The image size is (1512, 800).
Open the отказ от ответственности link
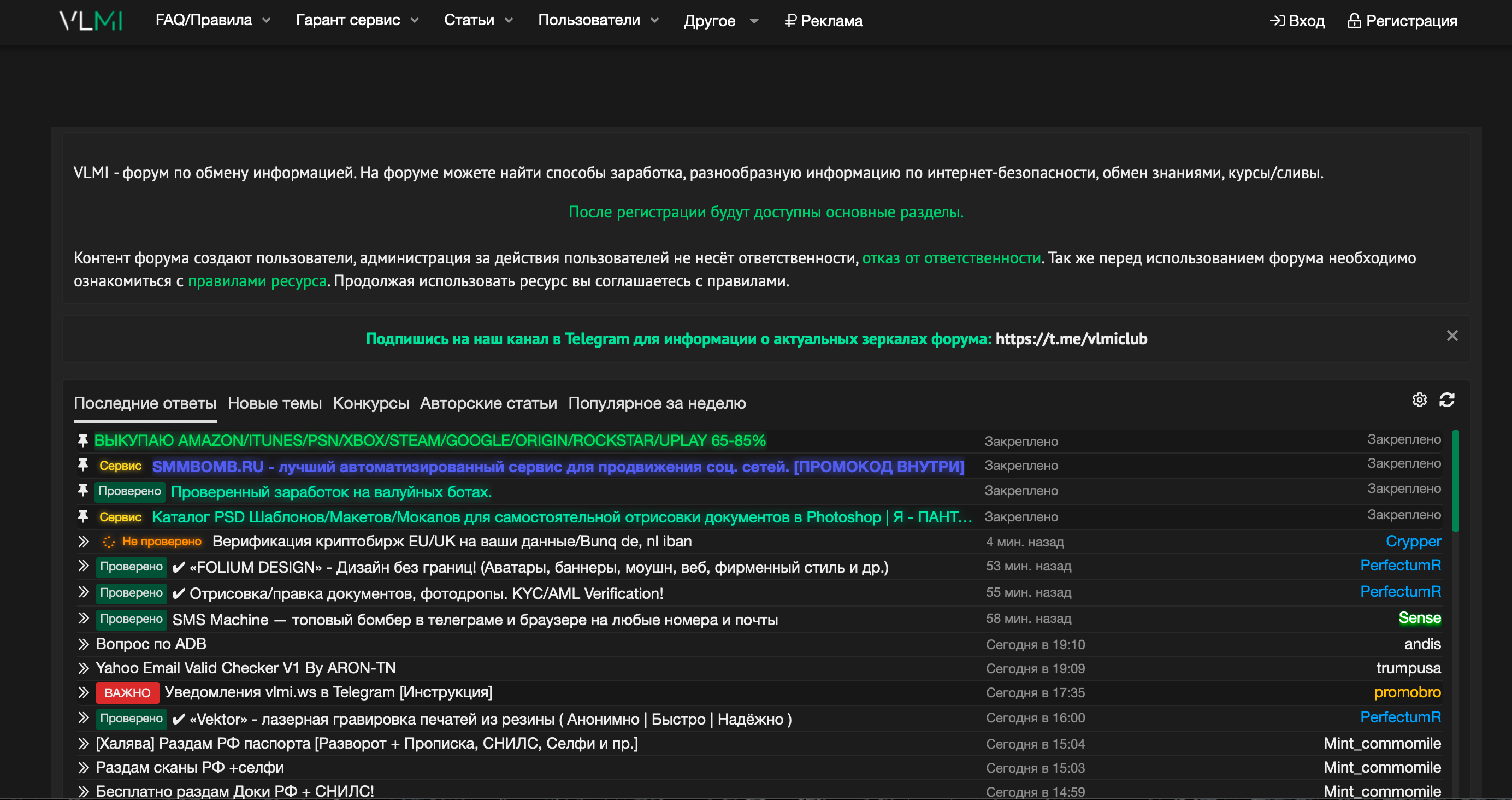pos(952,258)
